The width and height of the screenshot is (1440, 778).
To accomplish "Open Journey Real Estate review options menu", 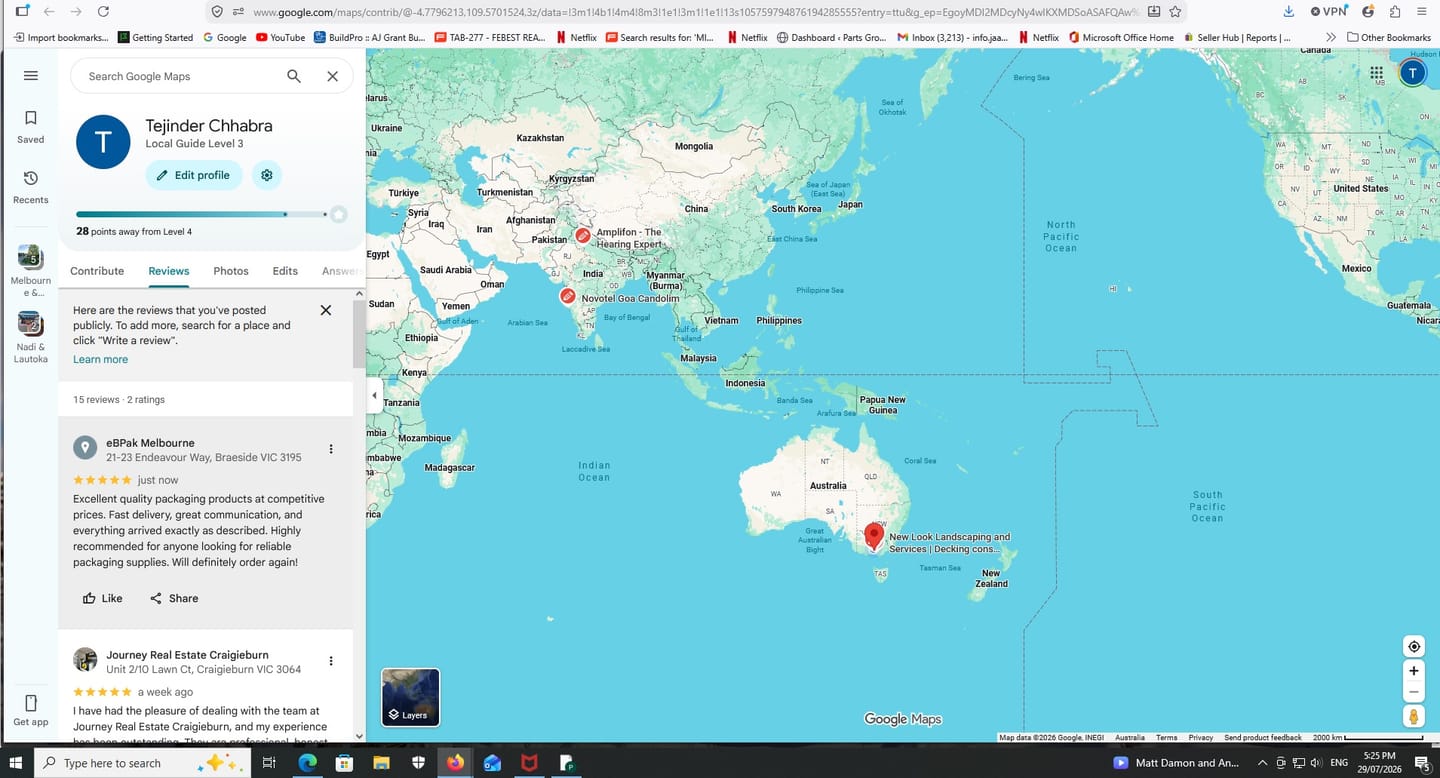I will [x=331, y=661].
